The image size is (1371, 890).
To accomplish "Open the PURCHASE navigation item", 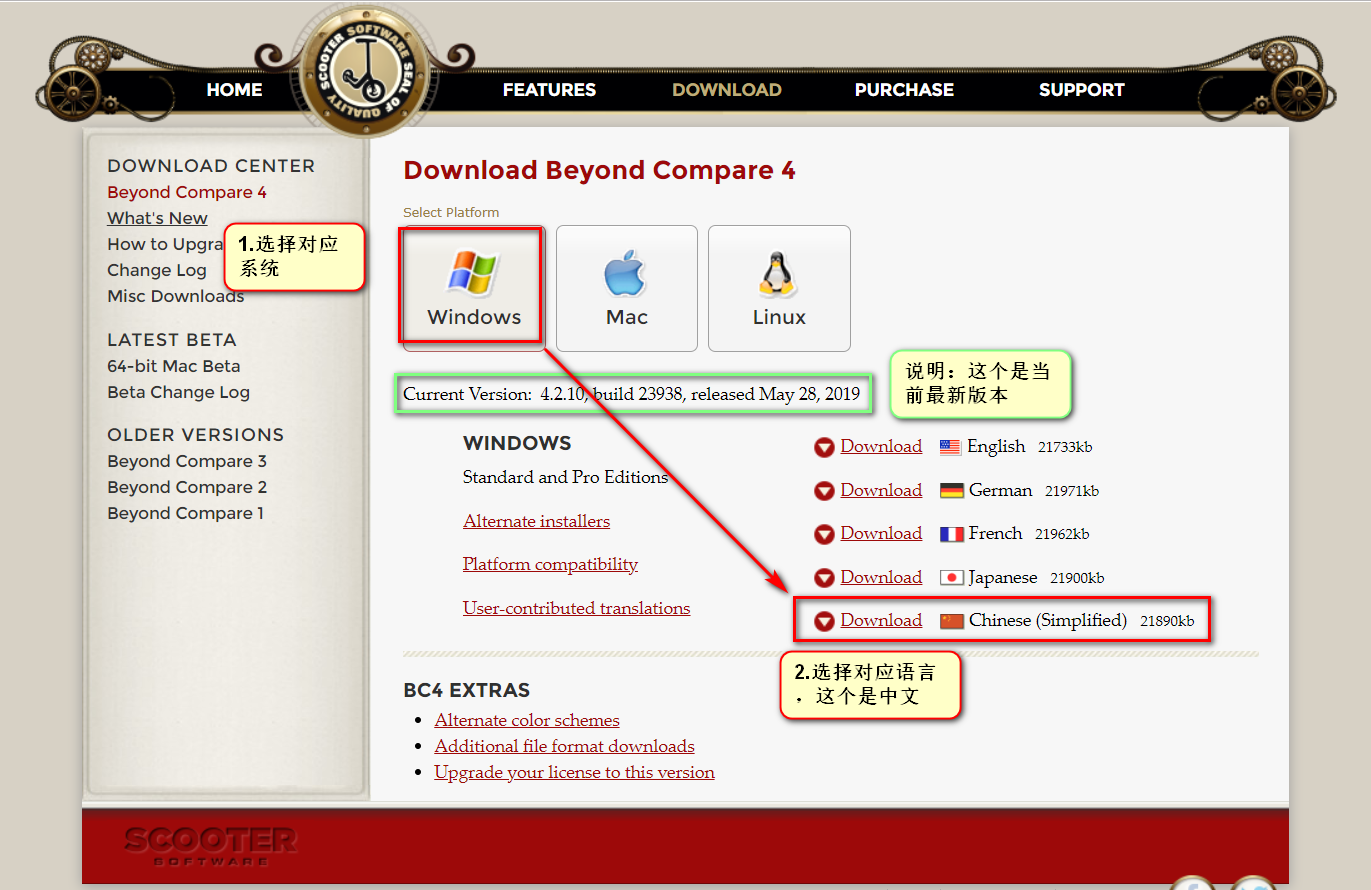I will coord(904,90).
